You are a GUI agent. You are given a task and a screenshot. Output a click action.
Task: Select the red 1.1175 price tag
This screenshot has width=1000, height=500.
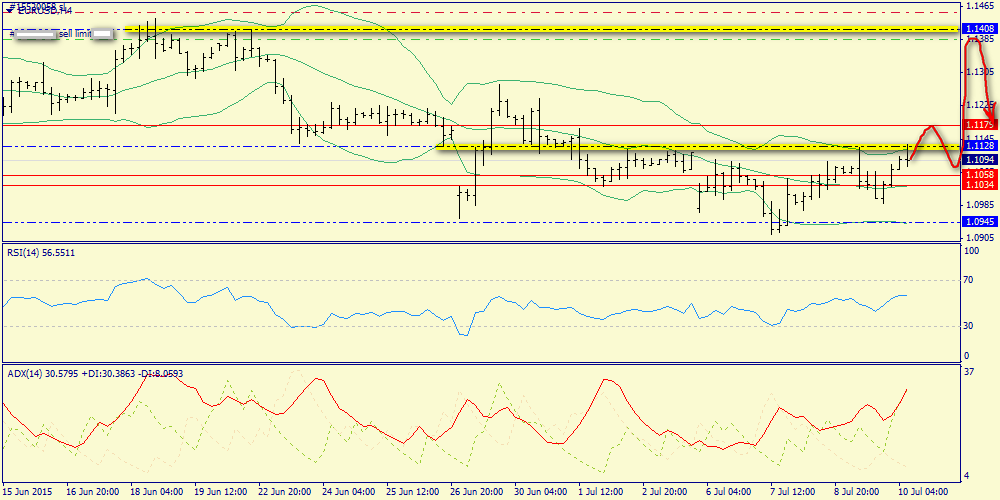(x=977, y=125)
